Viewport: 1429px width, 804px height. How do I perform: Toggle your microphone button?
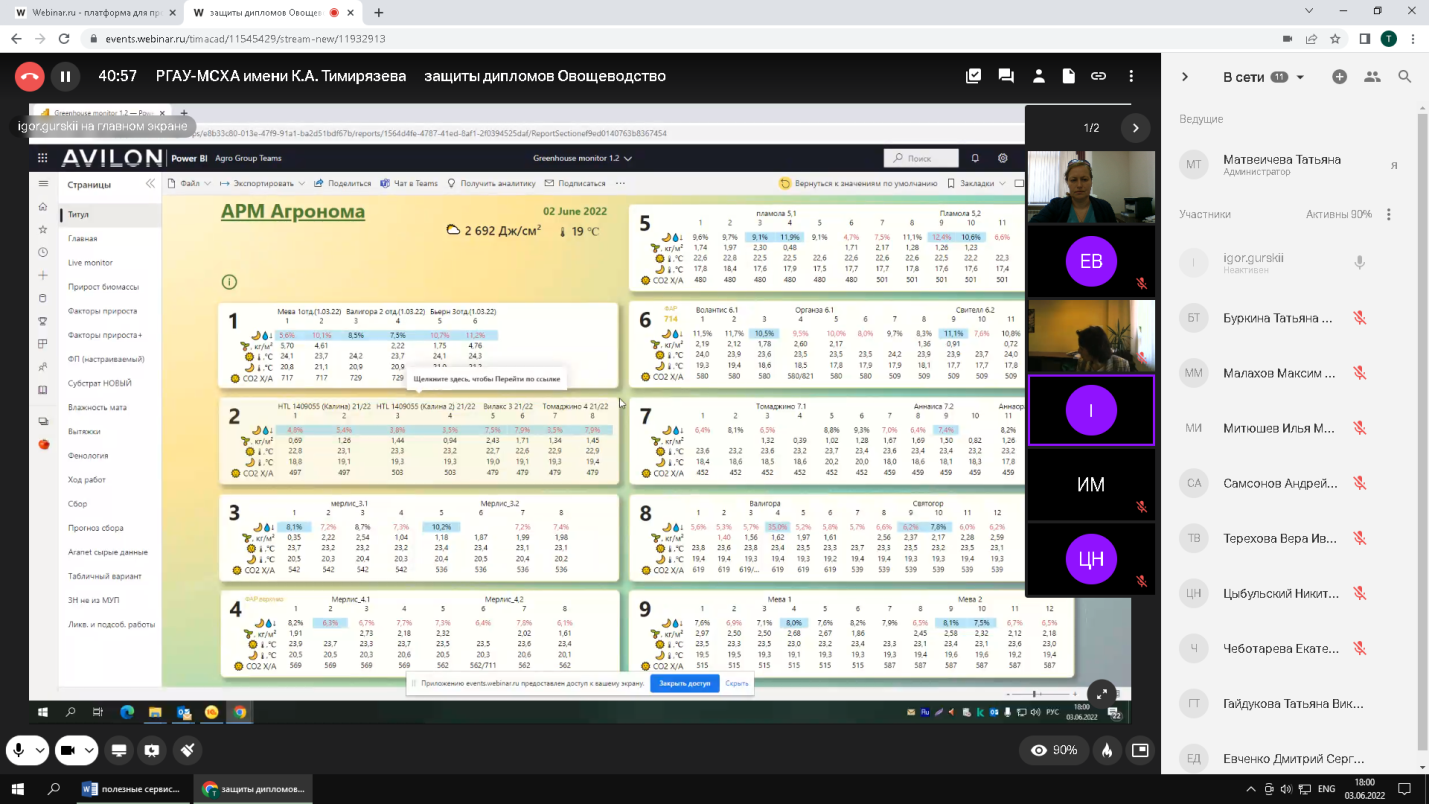pyautogui.click(x=18, y=750)
